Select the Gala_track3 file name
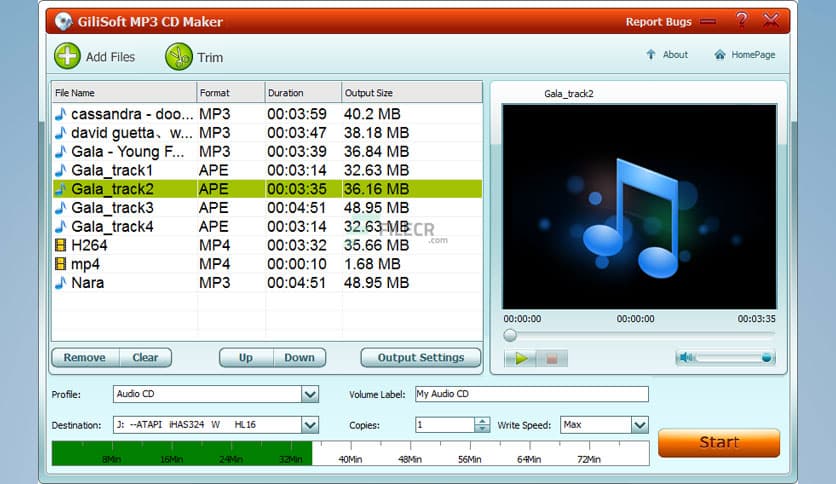 coord(112,207)
